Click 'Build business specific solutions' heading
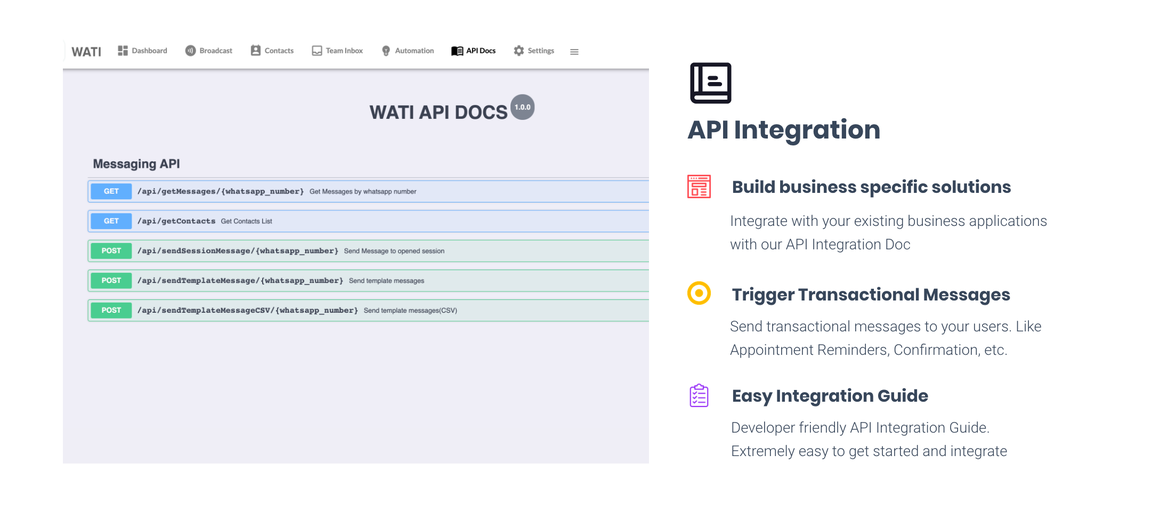Screen dimensions: 1152x520 [x=871, y=187]
